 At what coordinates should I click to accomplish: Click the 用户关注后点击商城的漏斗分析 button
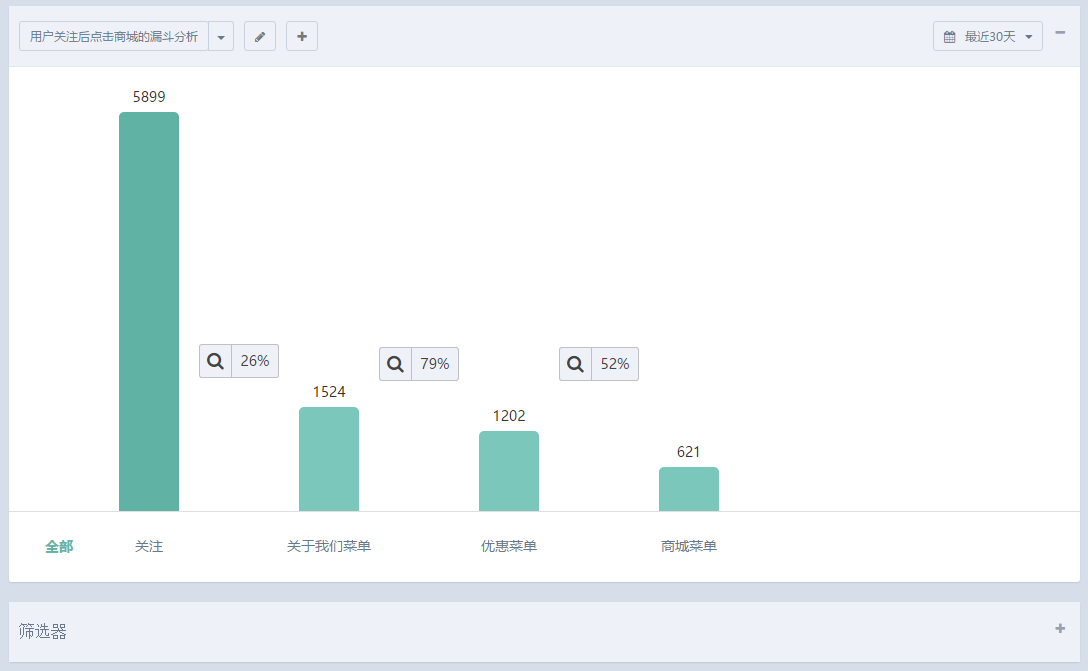(x=114, y=36)
